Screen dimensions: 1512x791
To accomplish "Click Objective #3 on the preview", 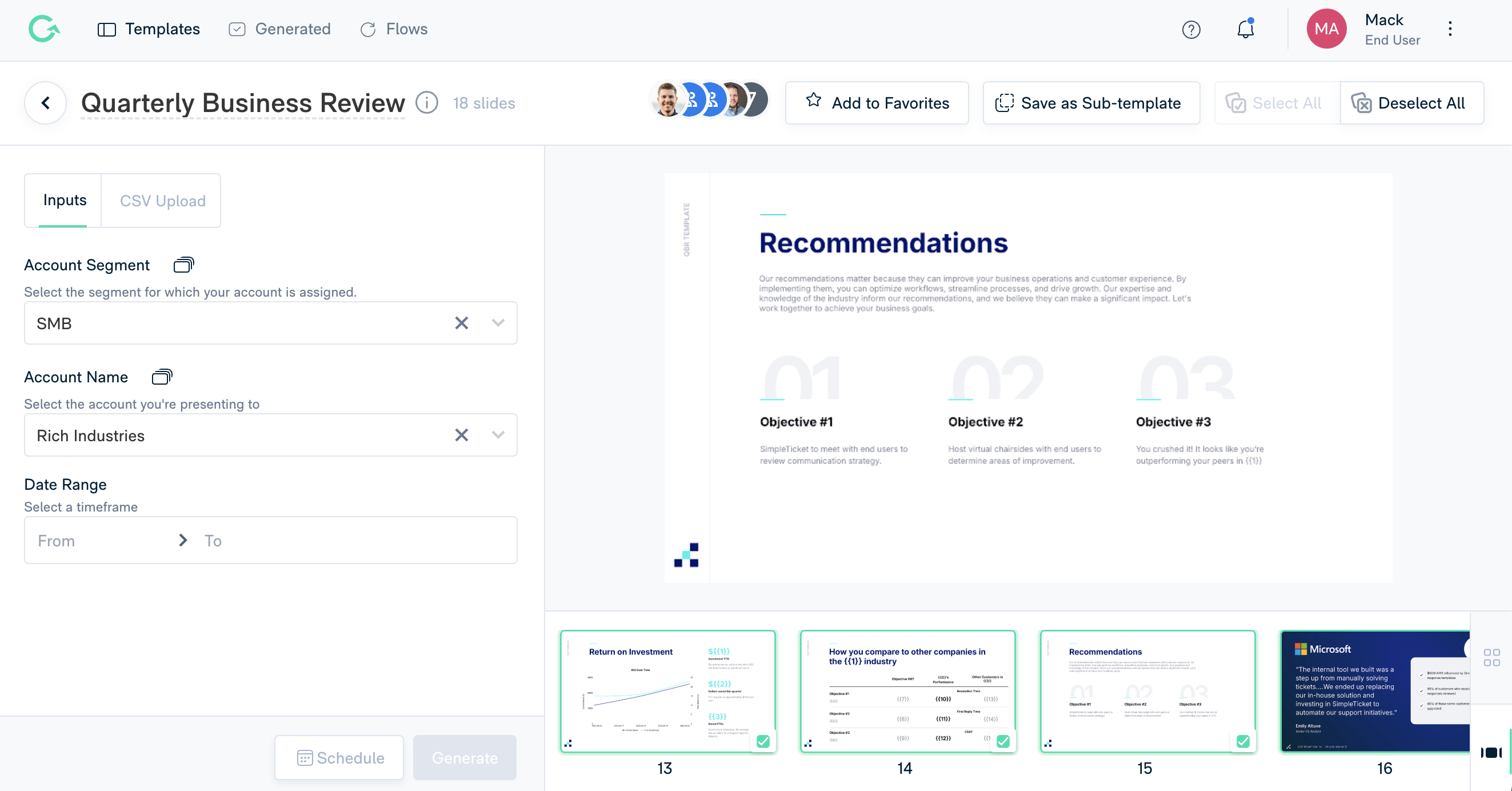I will [x=1173, y=422].
